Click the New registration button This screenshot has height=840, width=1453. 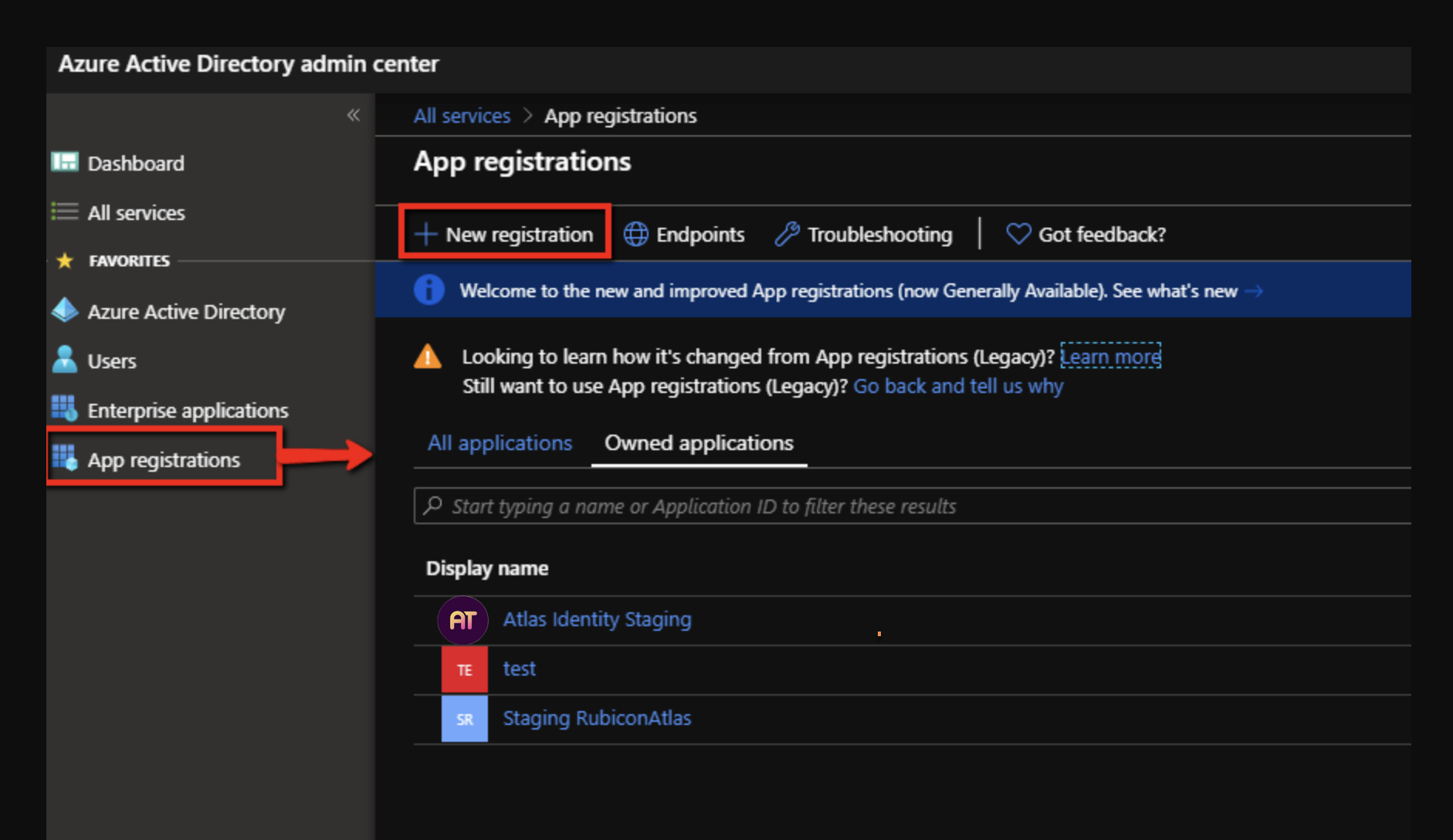505,234
